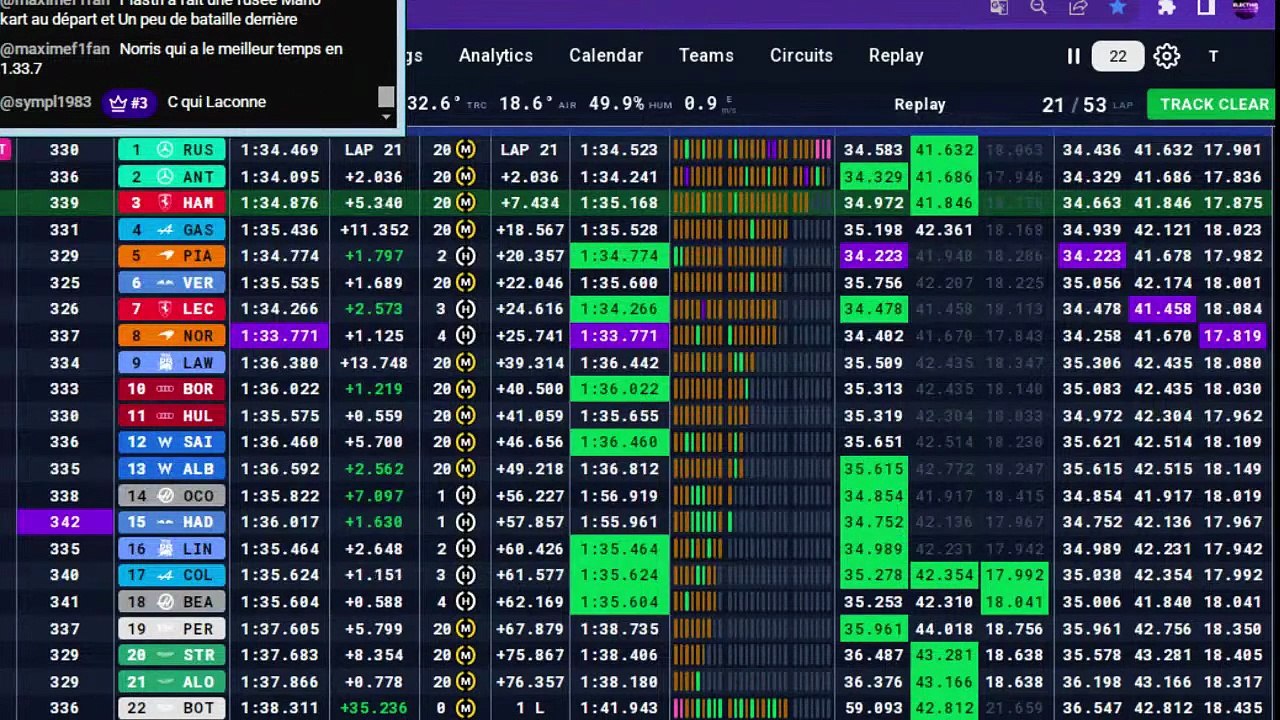1280x720 pixels.
Task: Click the +13.748 gap in LAW row
Action: [374, 363]
